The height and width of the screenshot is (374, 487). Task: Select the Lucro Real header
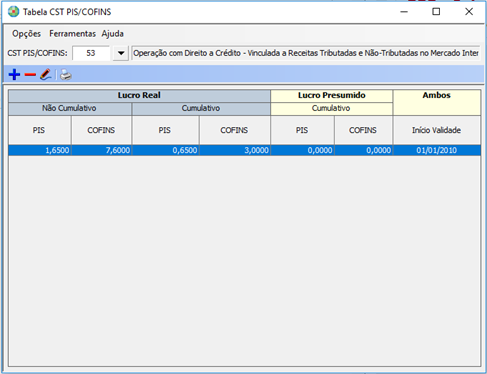pyautogui.click(x=139, y=96)
